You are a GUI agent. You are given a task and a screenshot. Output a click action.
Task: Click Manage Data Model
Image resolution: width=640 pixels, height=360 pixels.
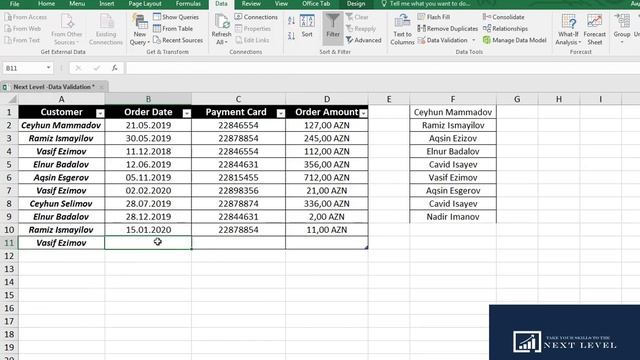[x=515, y=40]
